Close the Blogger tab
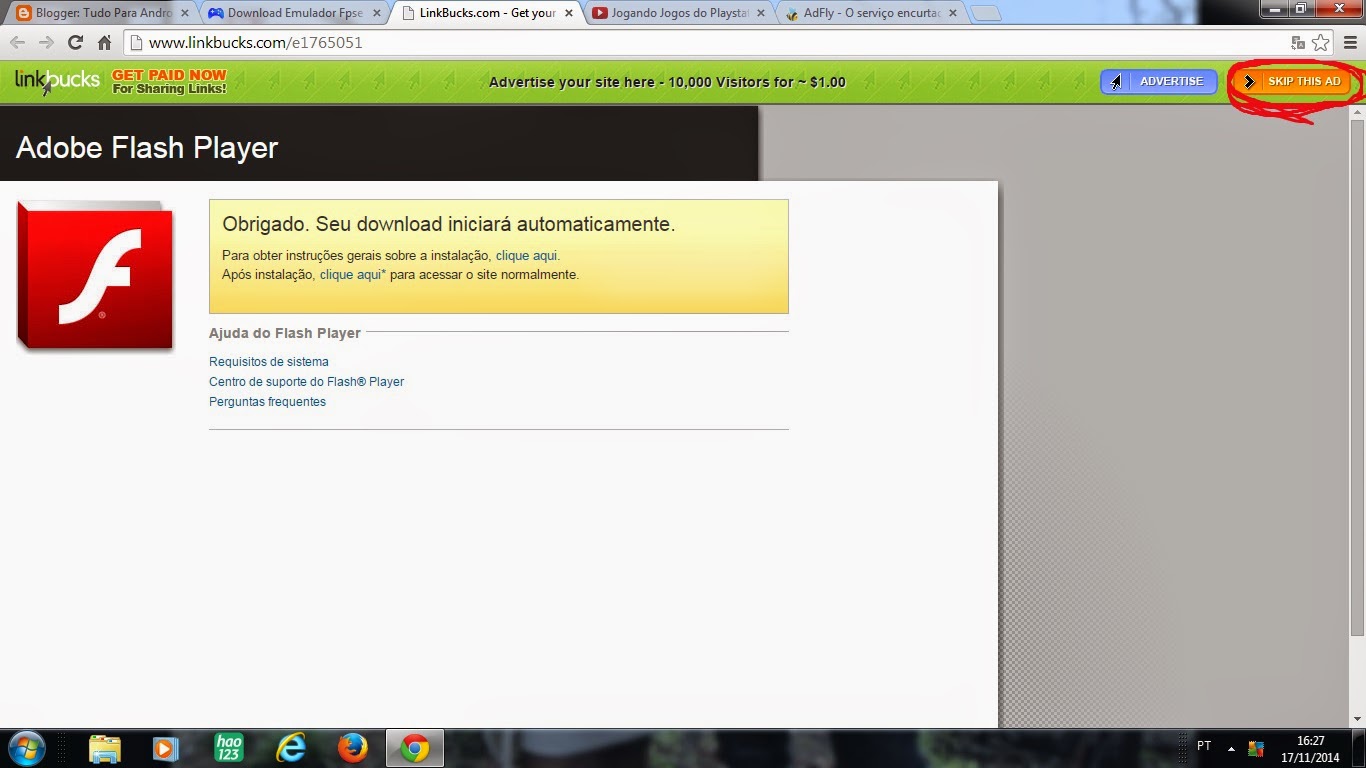Screen dimensions: 1366x768 (184, 13)
